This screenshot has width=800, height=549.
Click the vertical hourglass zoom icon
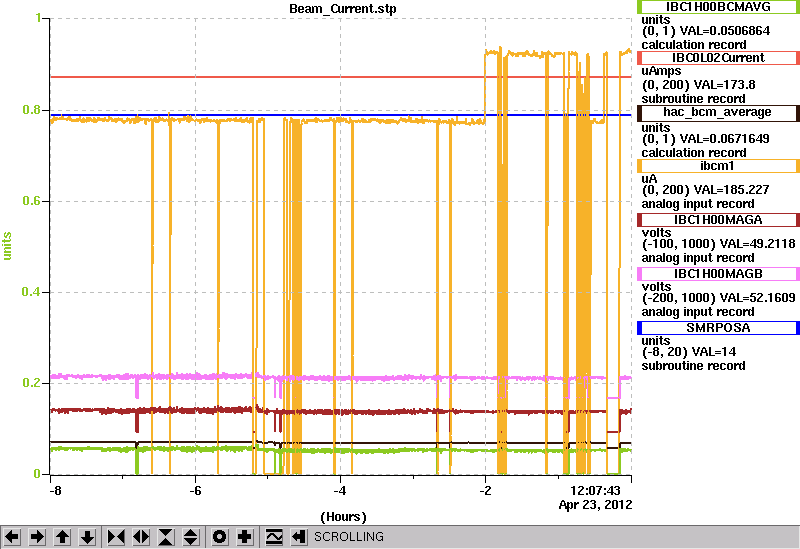(166, 537)
